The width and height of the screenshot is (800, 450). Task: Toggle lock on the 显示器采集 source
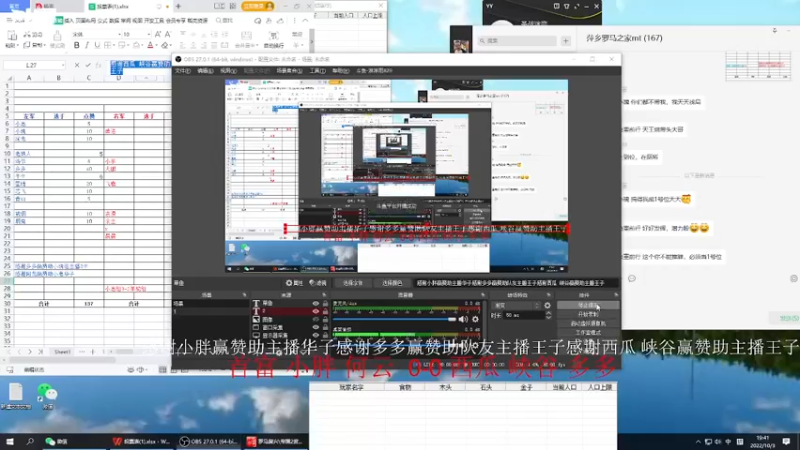325,335
